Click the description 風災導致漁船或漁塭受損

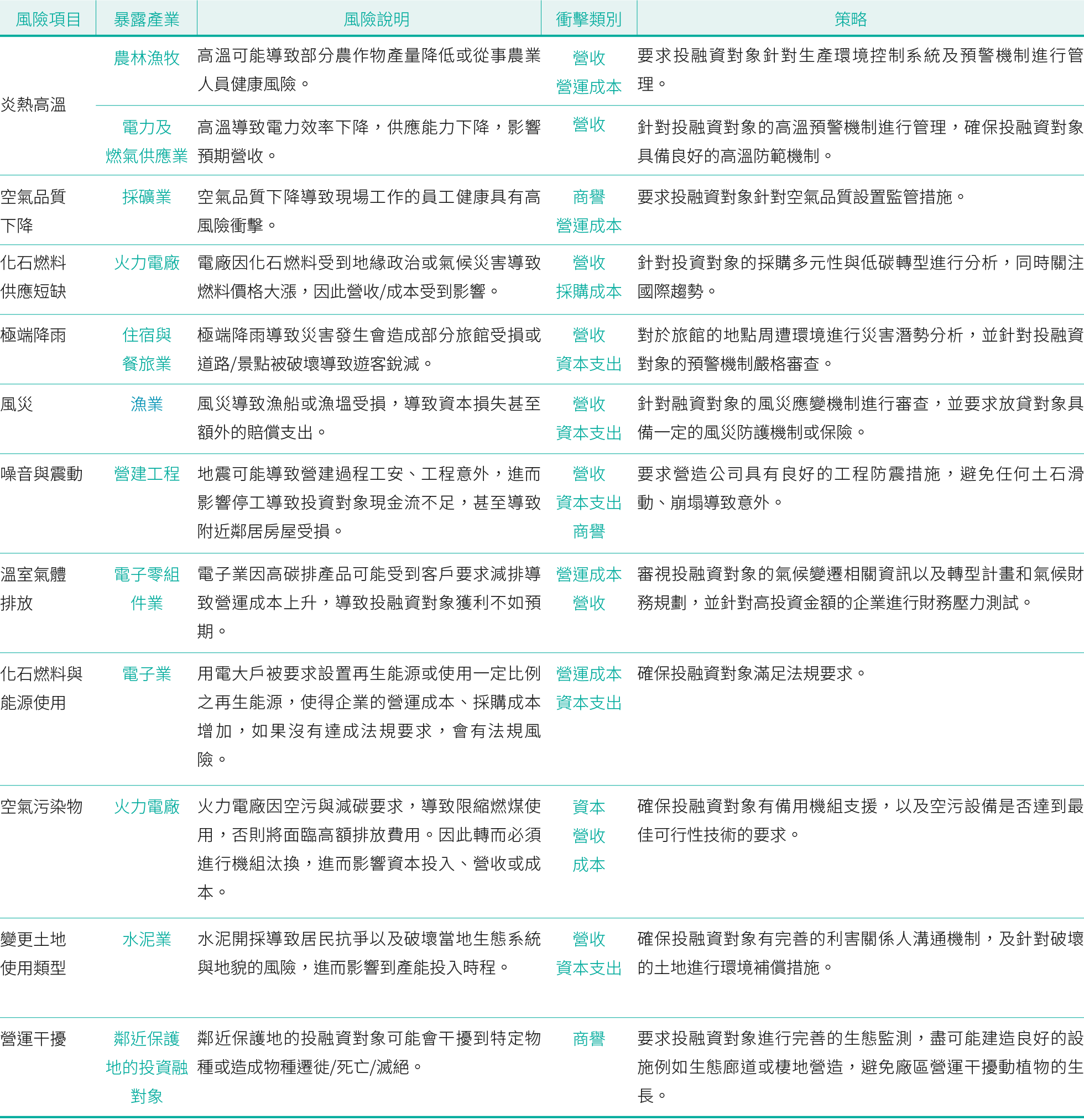[x=369, y=418]
